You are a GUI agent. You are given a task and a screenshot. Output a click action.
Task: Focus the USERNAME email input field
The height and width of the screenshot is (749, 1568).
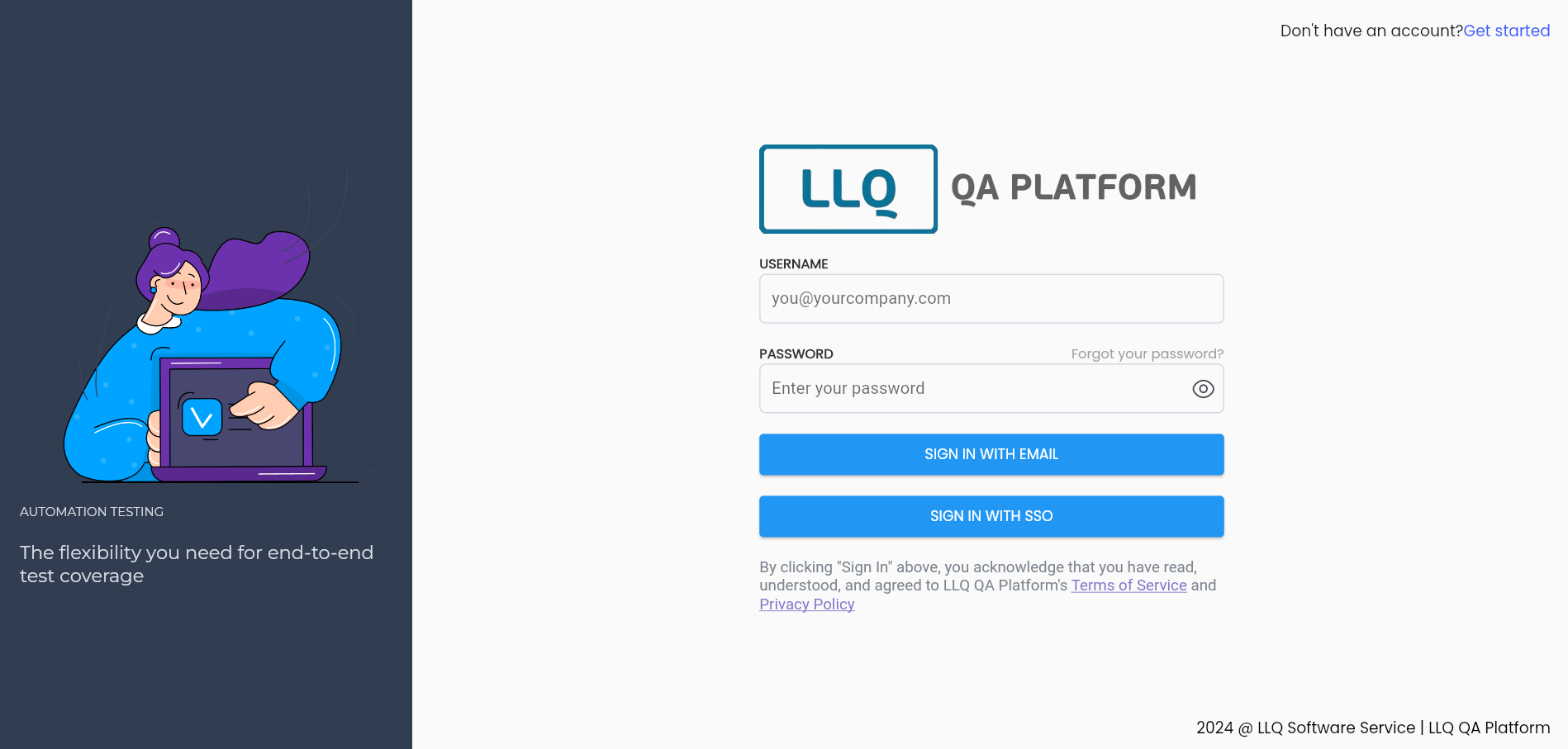(991, 299)
